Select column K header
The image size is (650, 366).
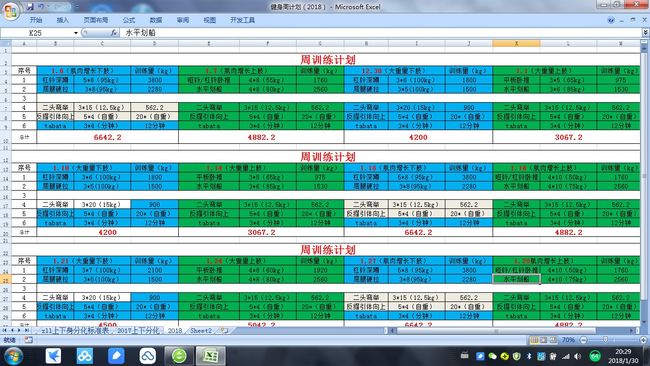click(517, 44)
